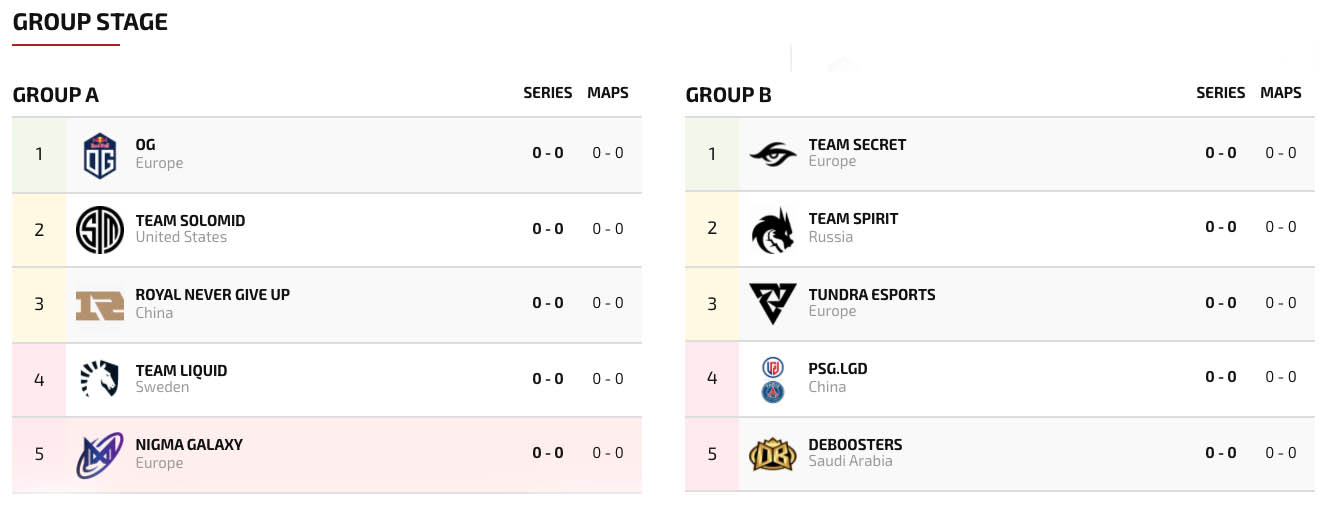Open the Team Liquid name link
Viewport: 1332px width, 506px height.
(x=181, y=371)
